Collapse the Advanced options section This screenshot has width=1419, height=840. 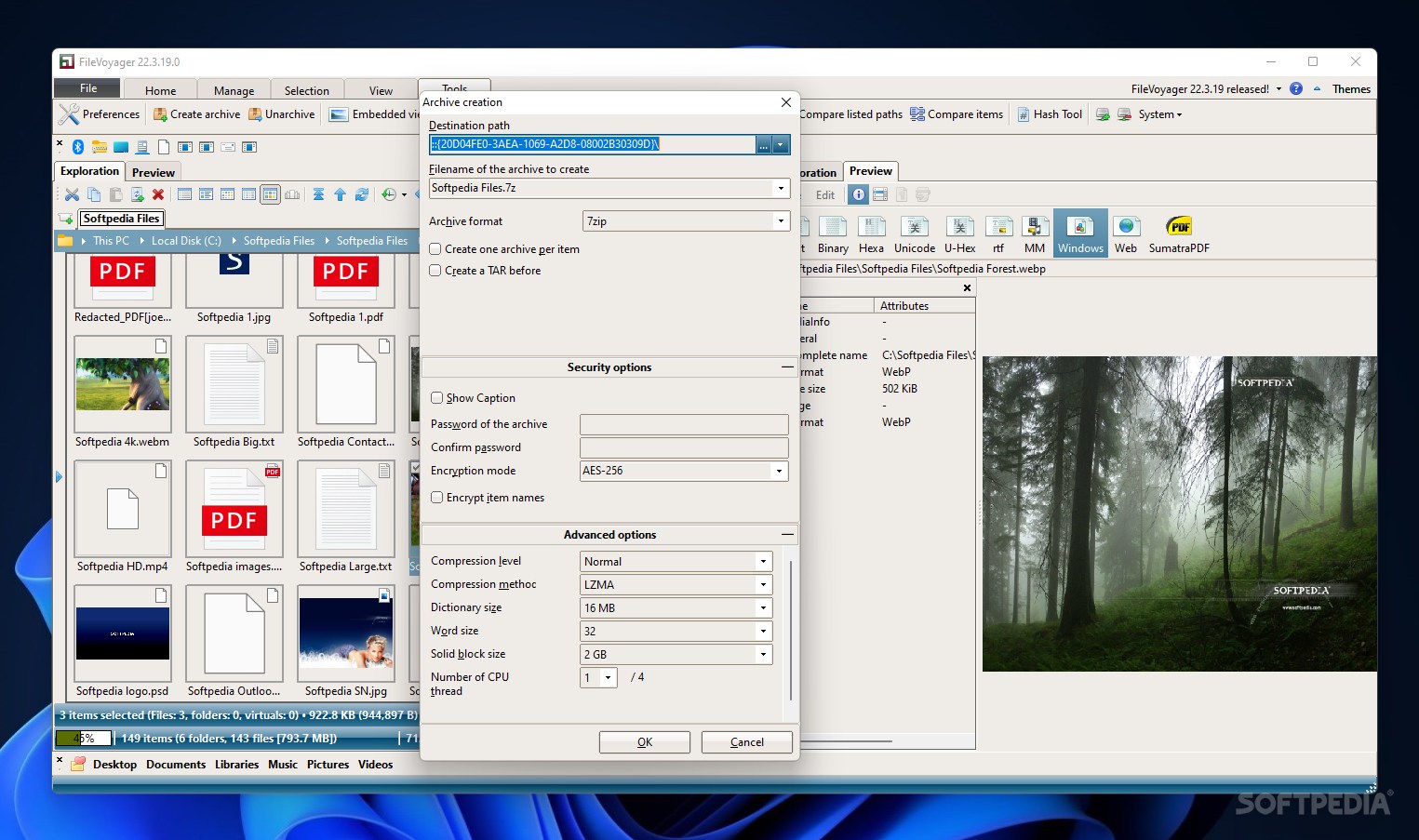(x=787, y=535)
